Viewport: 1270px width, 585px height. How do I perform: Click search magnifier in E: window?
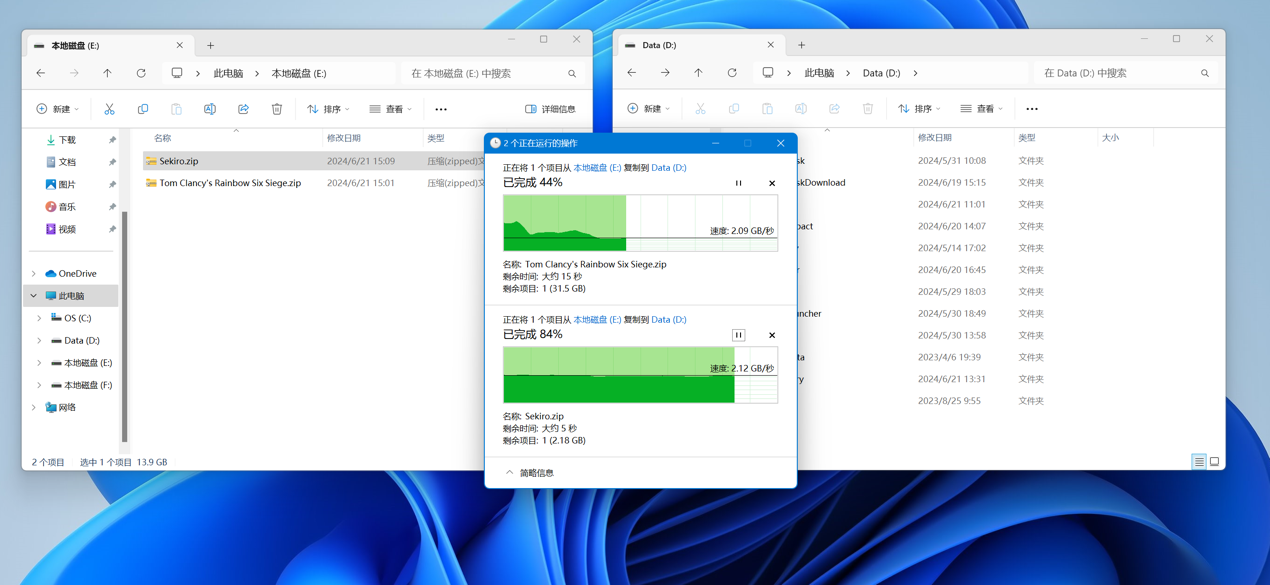[572, 74]
